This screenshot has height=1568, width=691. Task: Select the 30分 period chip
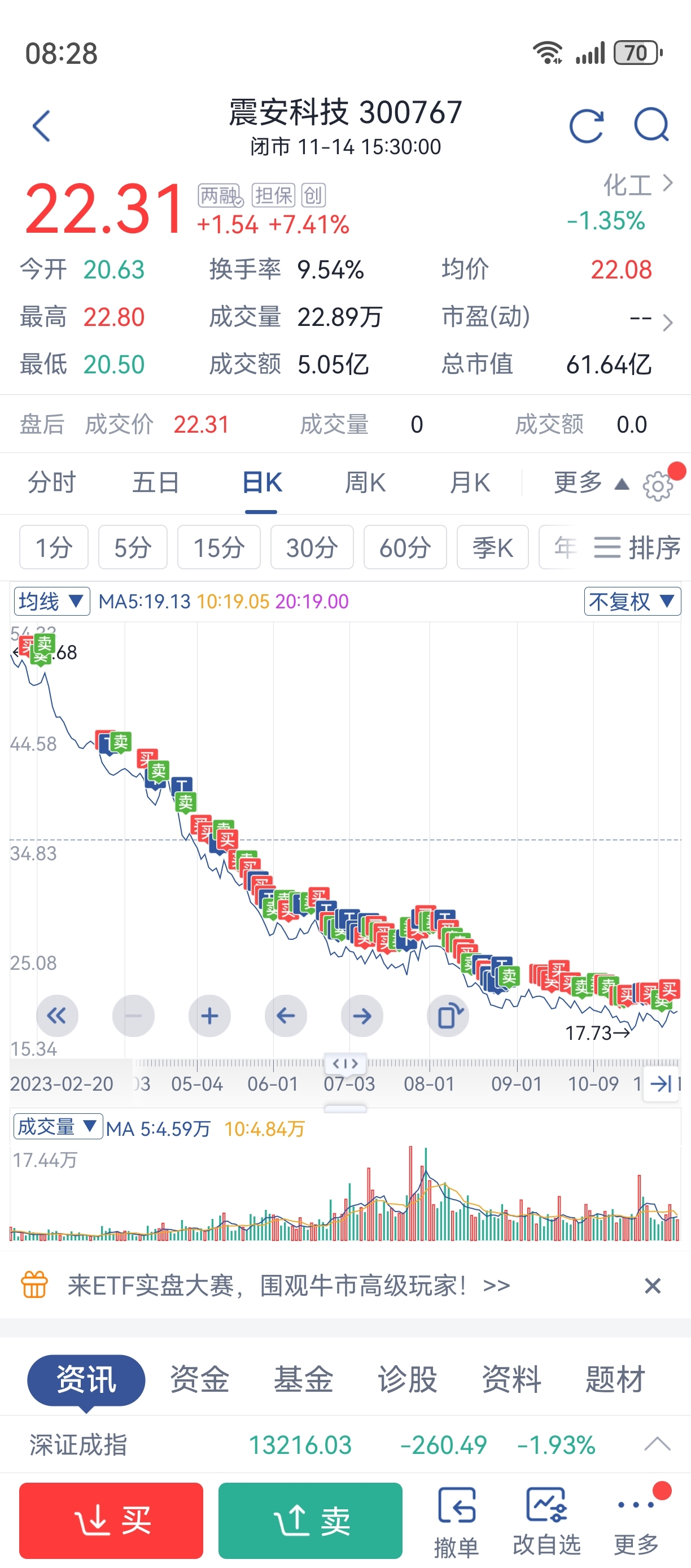312,547
